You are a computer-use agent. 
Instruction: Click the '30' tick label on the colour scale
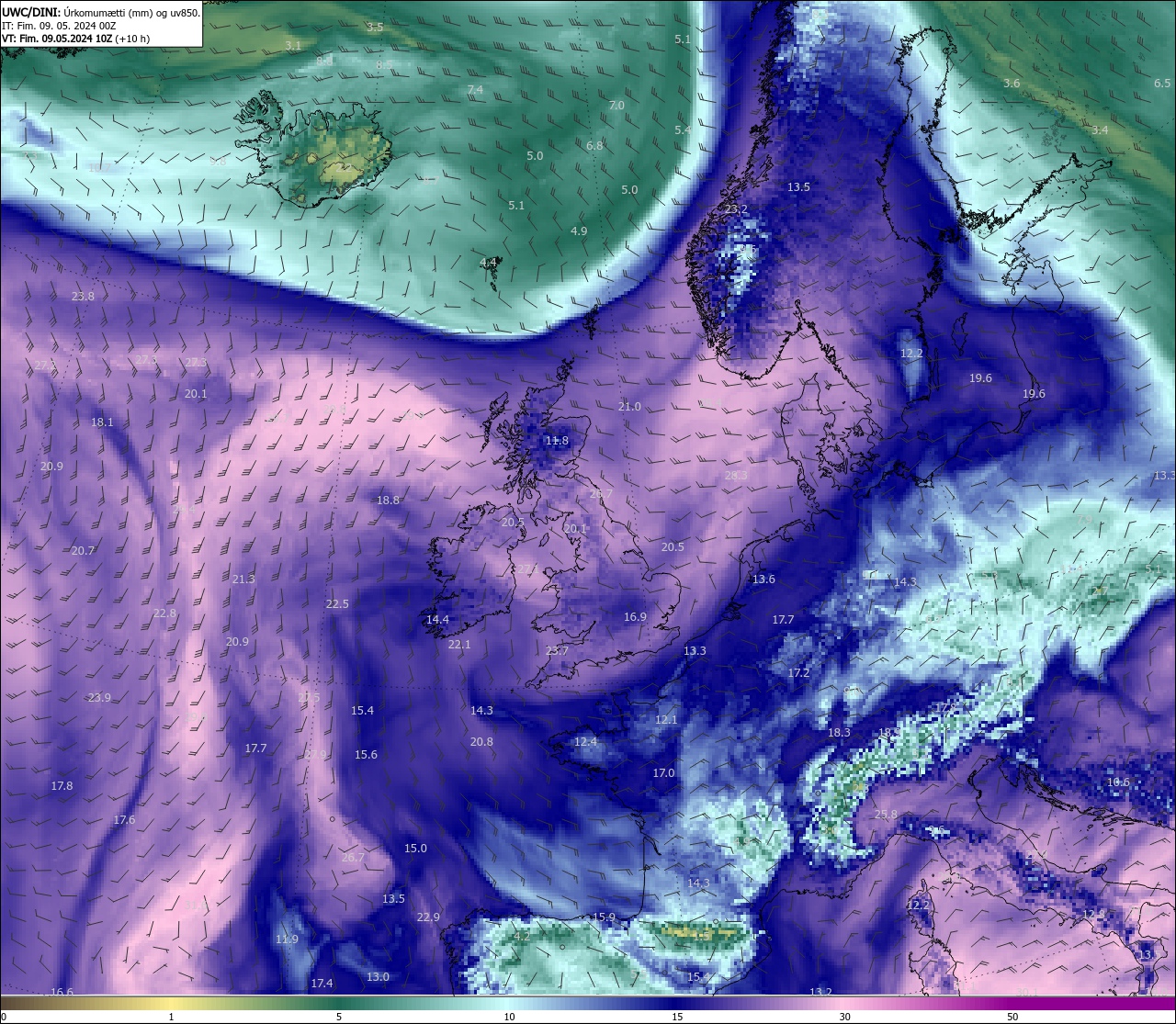tap(844, 1017)
